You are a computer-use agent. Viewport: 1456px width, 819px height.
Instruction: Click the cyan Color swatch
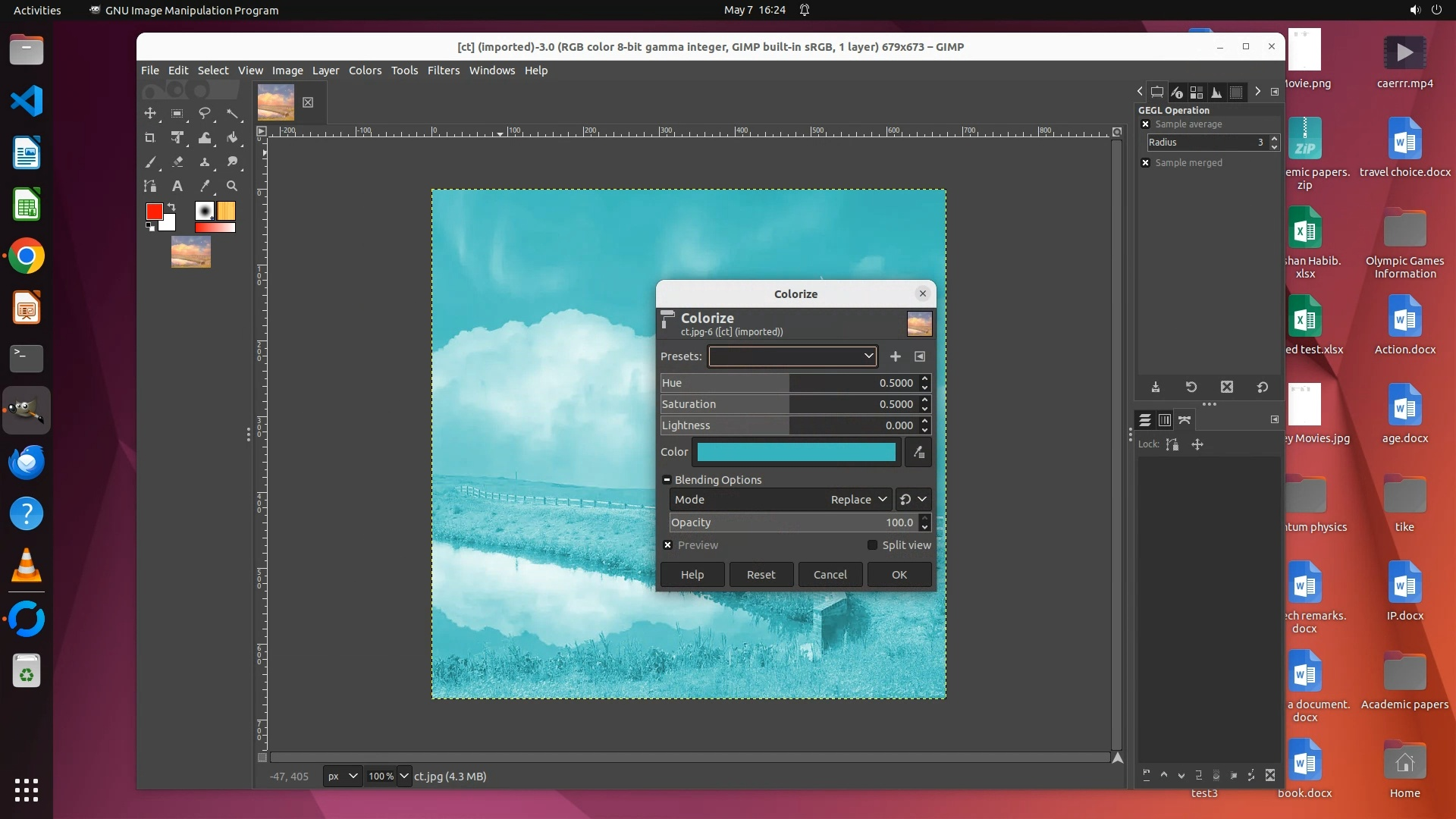point(796,452)
